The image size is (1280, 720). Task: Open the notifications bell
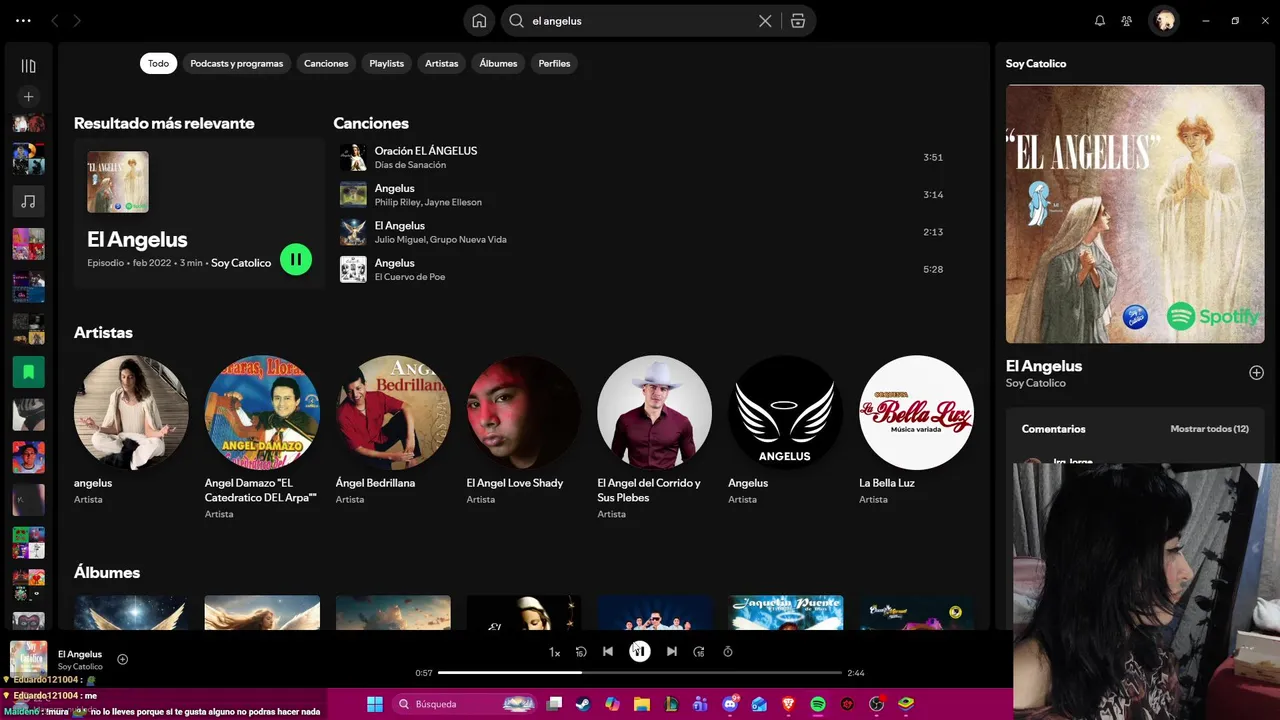1100,21
